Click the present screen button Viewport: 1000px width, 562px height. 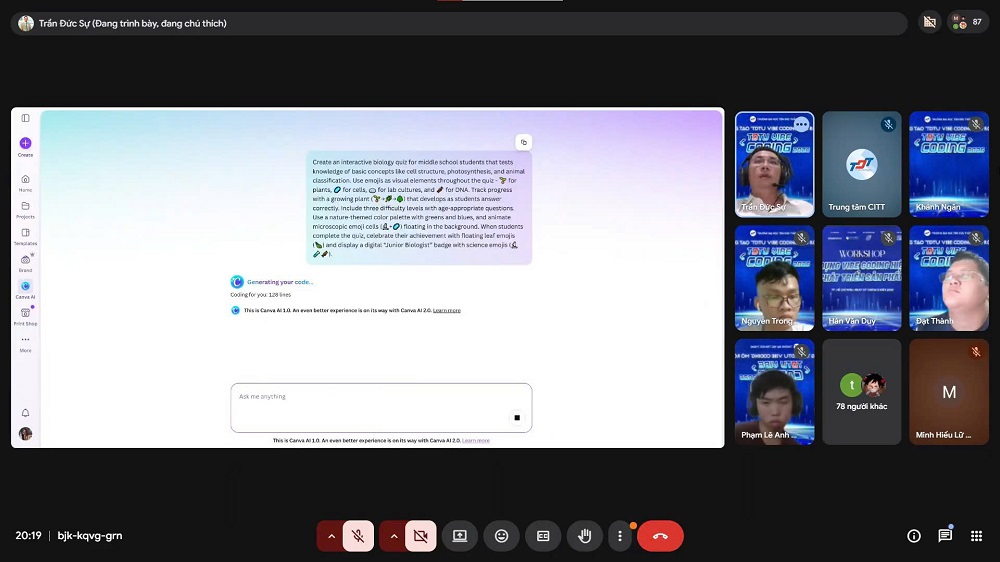coord(460,536)
